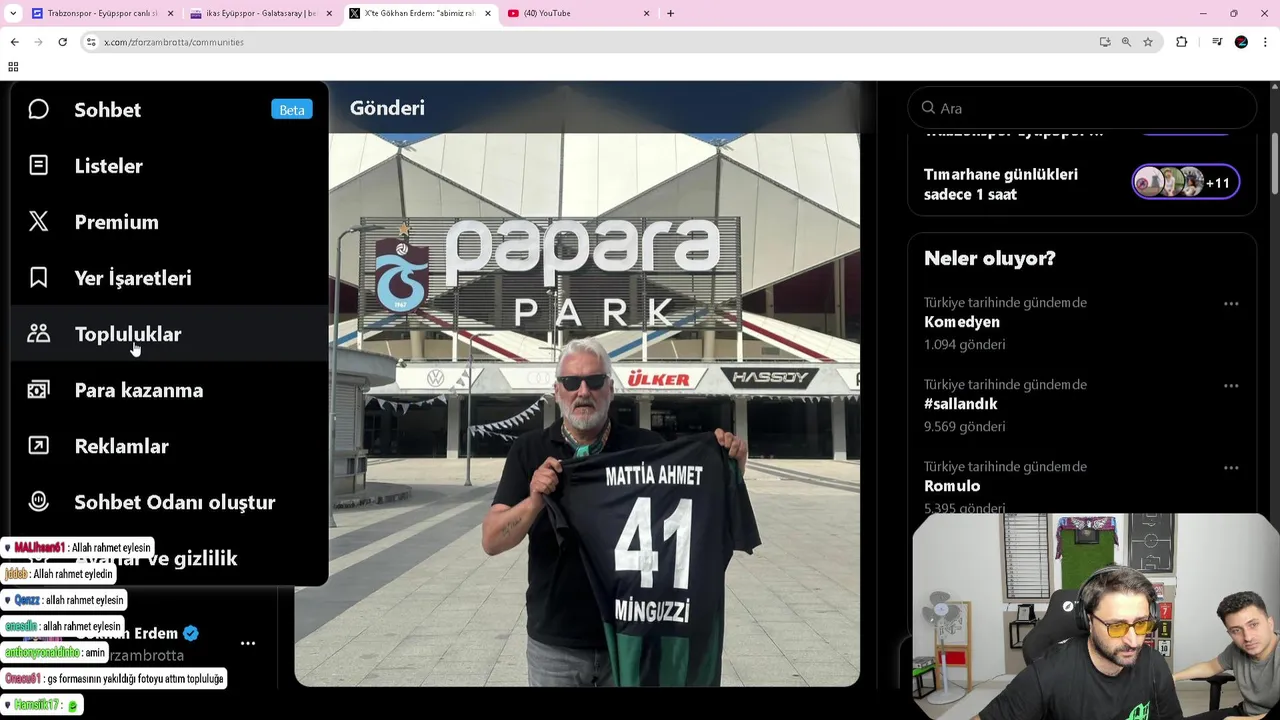Image resolution: width=1280 pixels, height=720 pixels.
Task: Click the address bar URL
Action: pyautogui.click(x=174, y=42)
